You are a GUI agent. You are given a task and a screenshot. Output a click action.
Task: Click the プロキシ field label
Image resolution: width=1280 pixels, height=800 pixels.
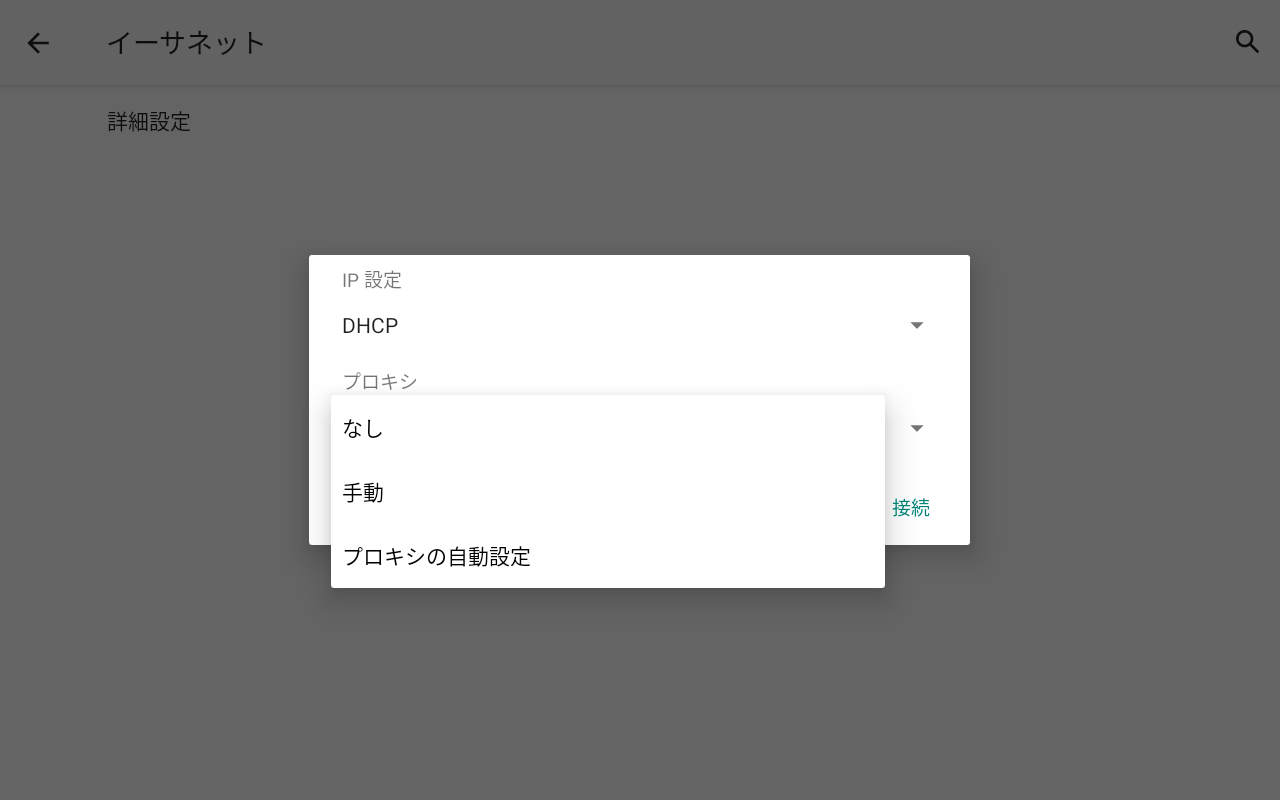tap(380, 381)
